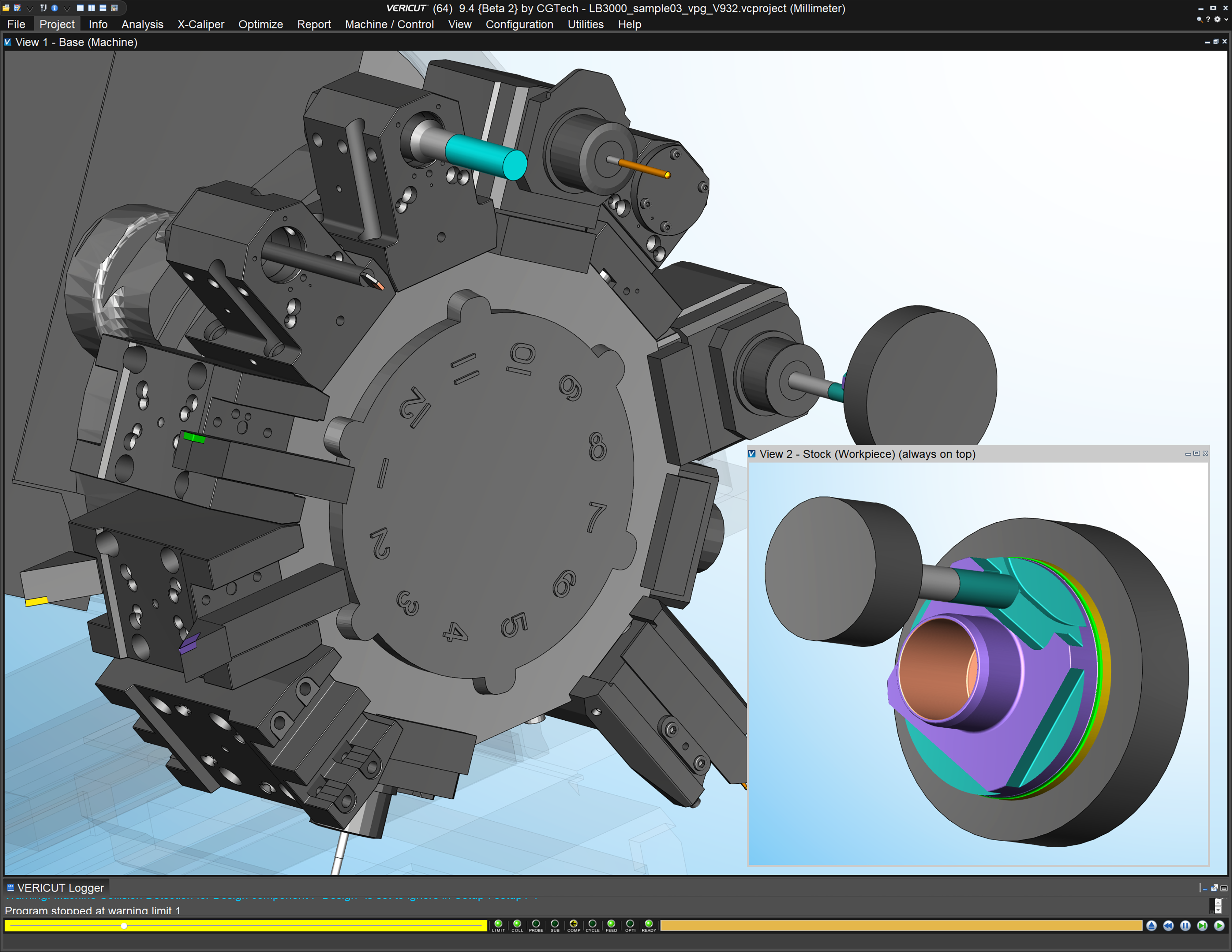This screenshot has height=952, width=1232.
Task: Click the Logger scrollbar down arrow
Action: (1218, 910)
